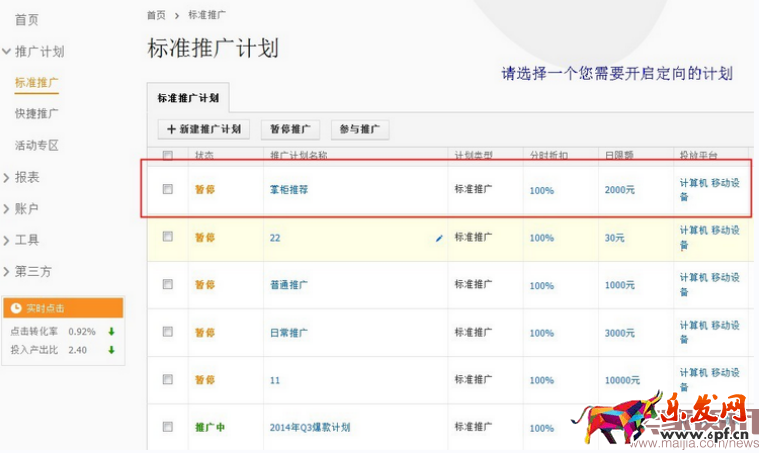Open the 日常推广 plan link
759x455 pixels.
289,333
